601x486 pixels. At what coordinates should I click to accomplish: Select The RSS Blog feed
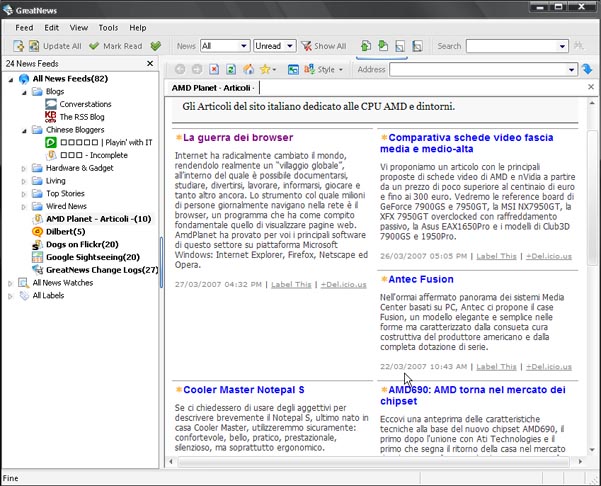click(x=82, y=117)
